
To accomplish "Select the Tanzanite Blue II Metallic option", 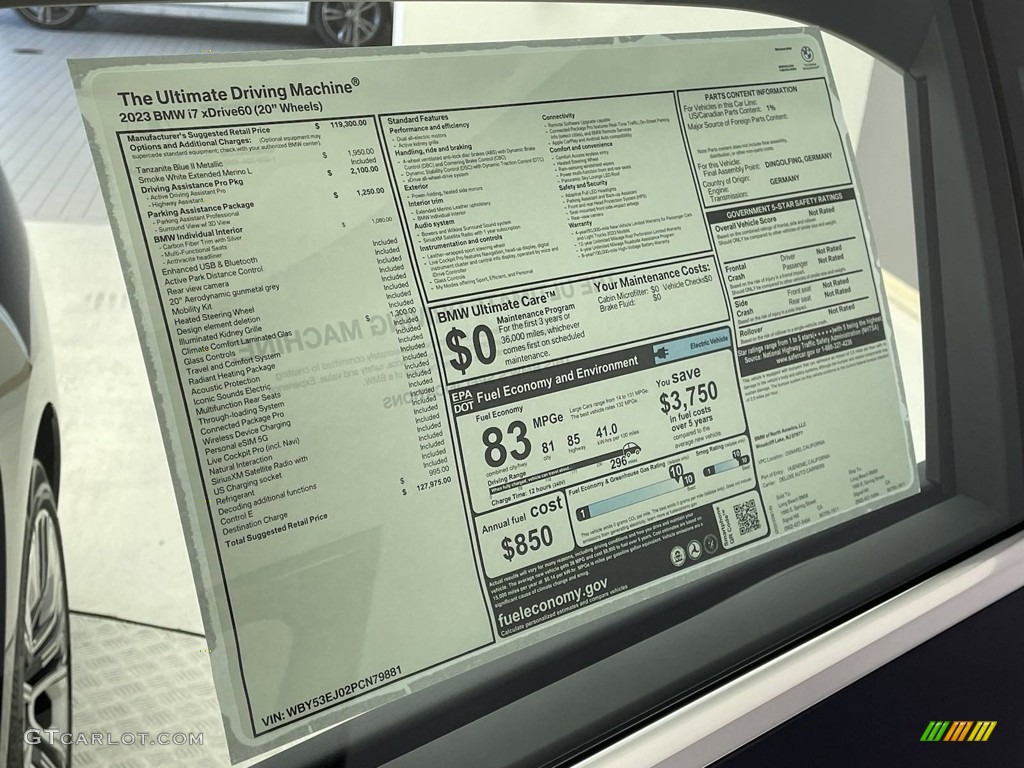I will tap(179, 167).
